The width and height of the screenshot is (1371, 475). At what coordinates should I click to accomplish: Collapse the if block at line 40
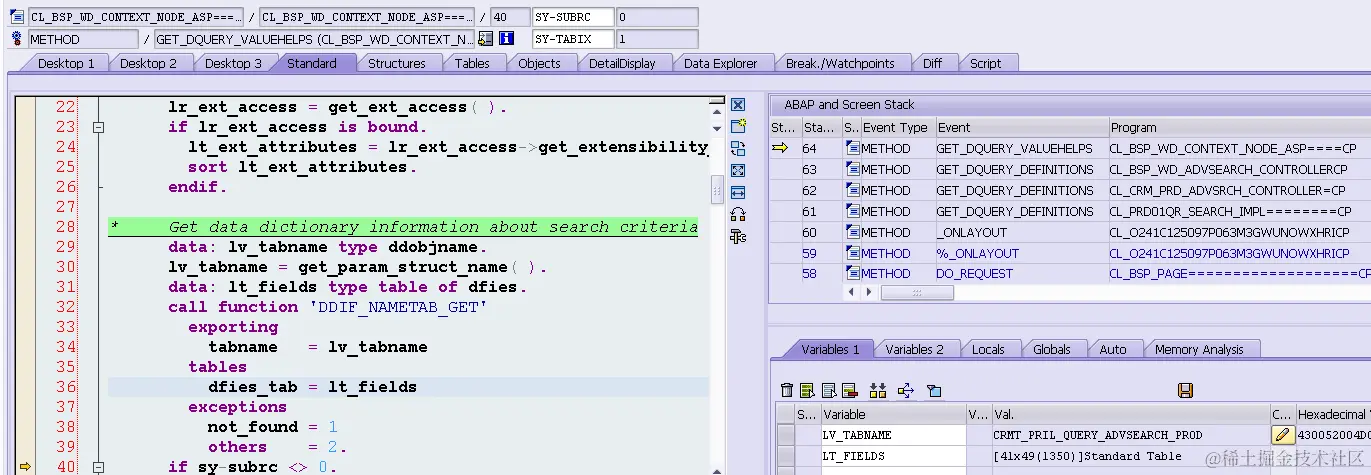tap(98, 467)
